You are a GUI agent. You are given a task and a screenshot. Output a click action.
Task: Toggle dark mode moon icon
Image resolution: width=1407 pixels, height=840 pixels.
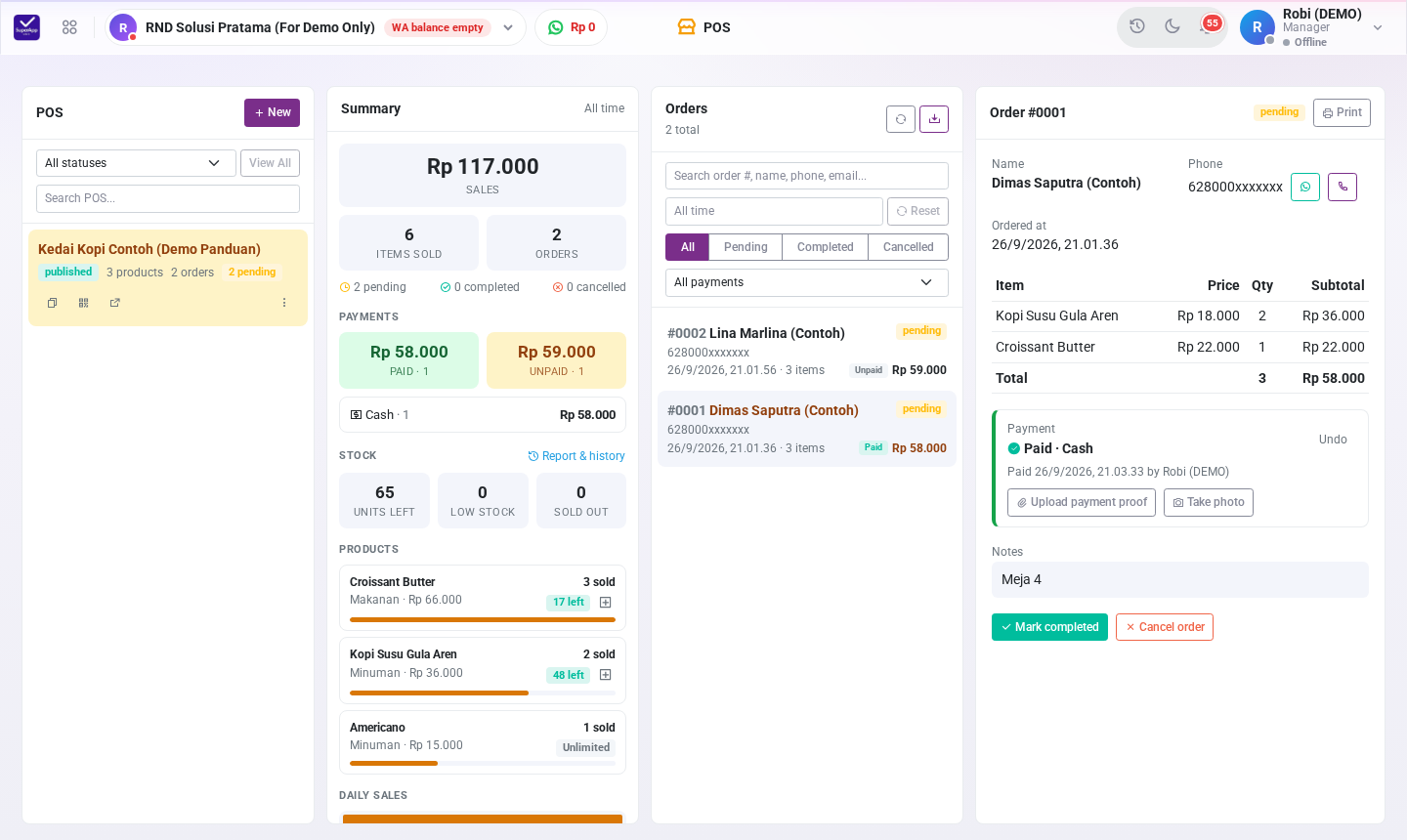coord(1172,26)
